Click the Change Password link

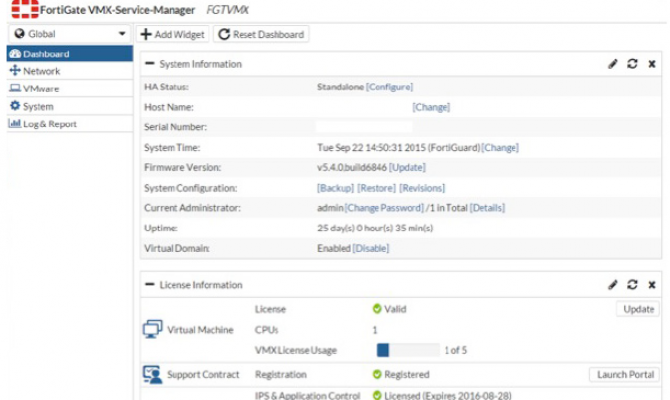point(383,208)
